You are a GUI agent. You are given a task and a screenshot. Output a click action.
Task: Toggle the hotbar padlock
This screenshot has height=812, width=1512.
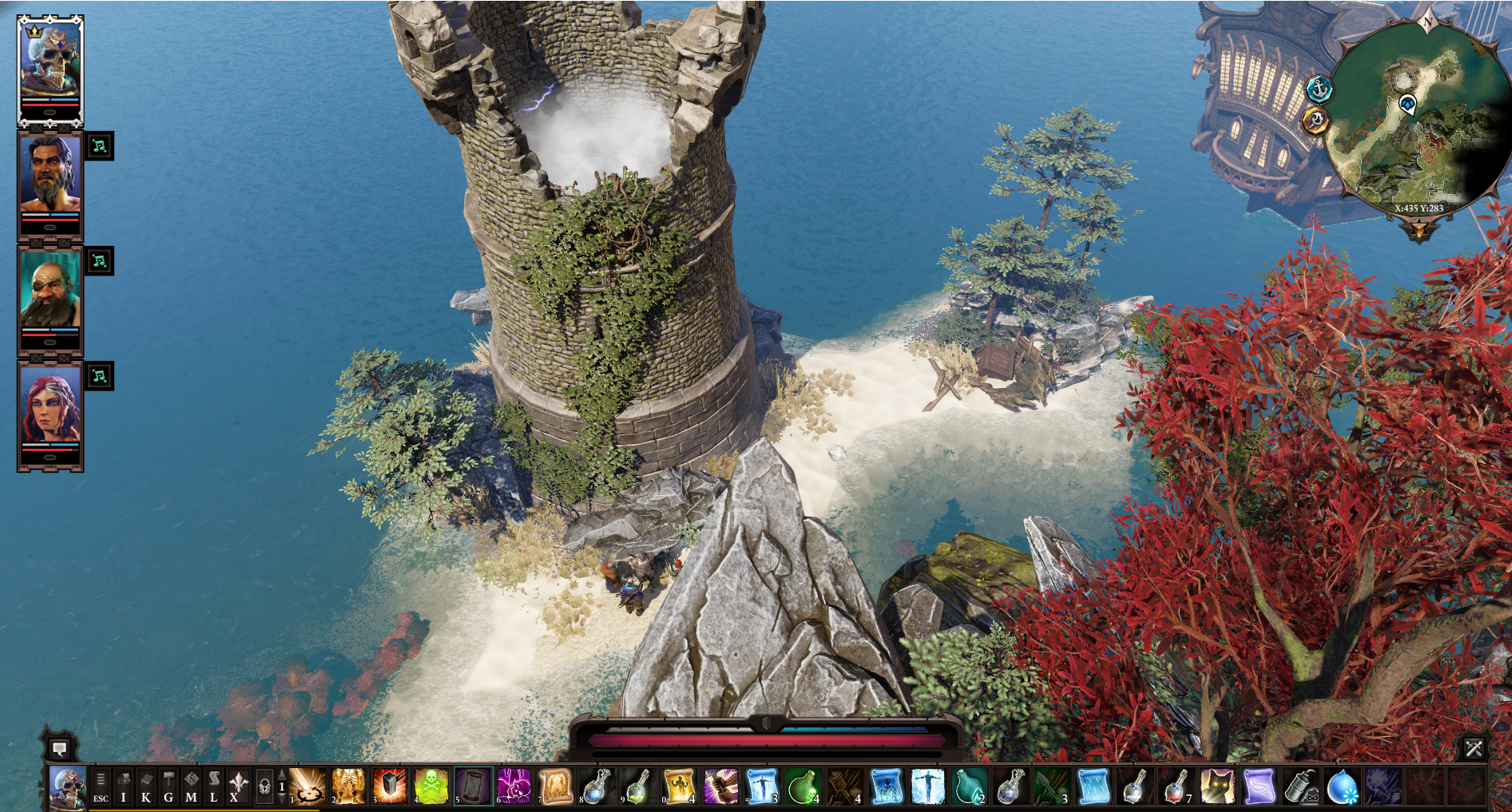pos(264,787)
